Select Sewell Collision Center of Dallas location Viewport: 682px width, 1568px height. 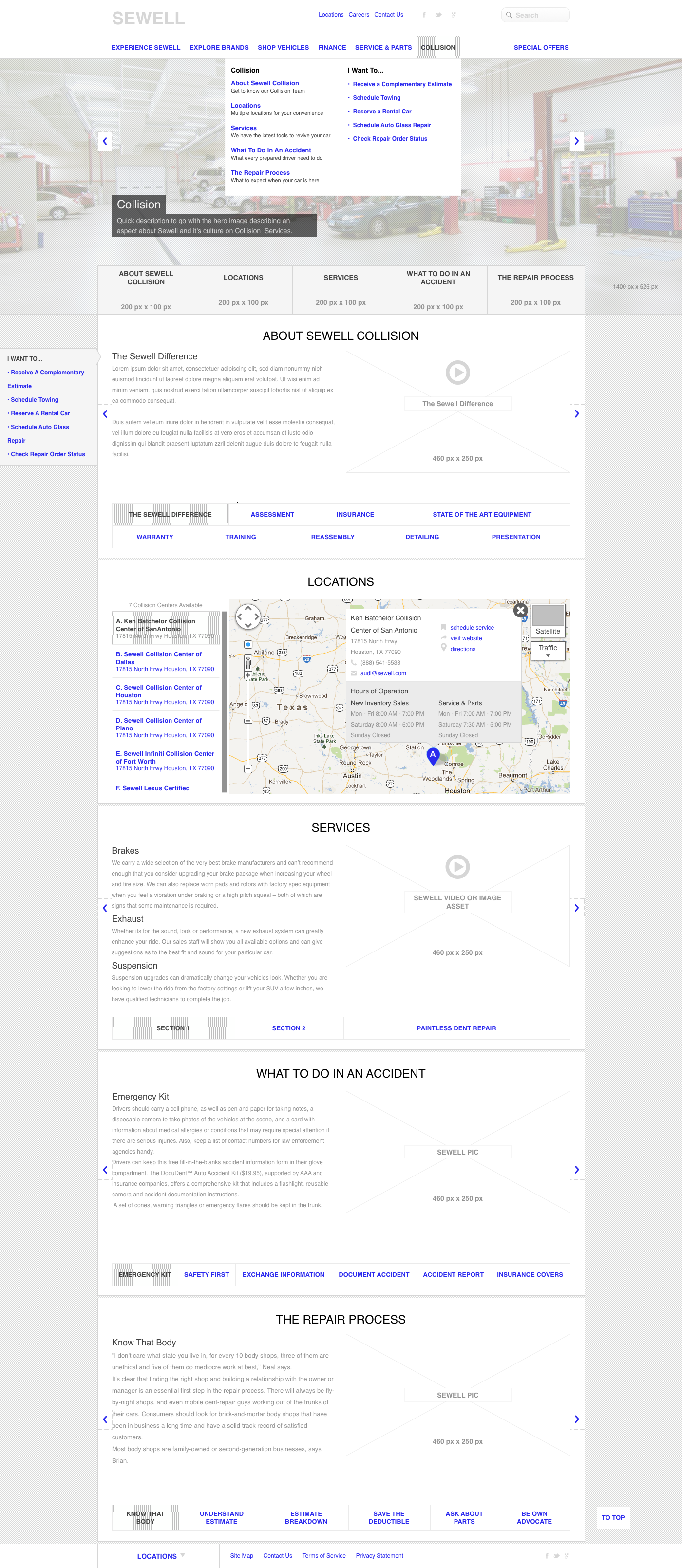165,662
